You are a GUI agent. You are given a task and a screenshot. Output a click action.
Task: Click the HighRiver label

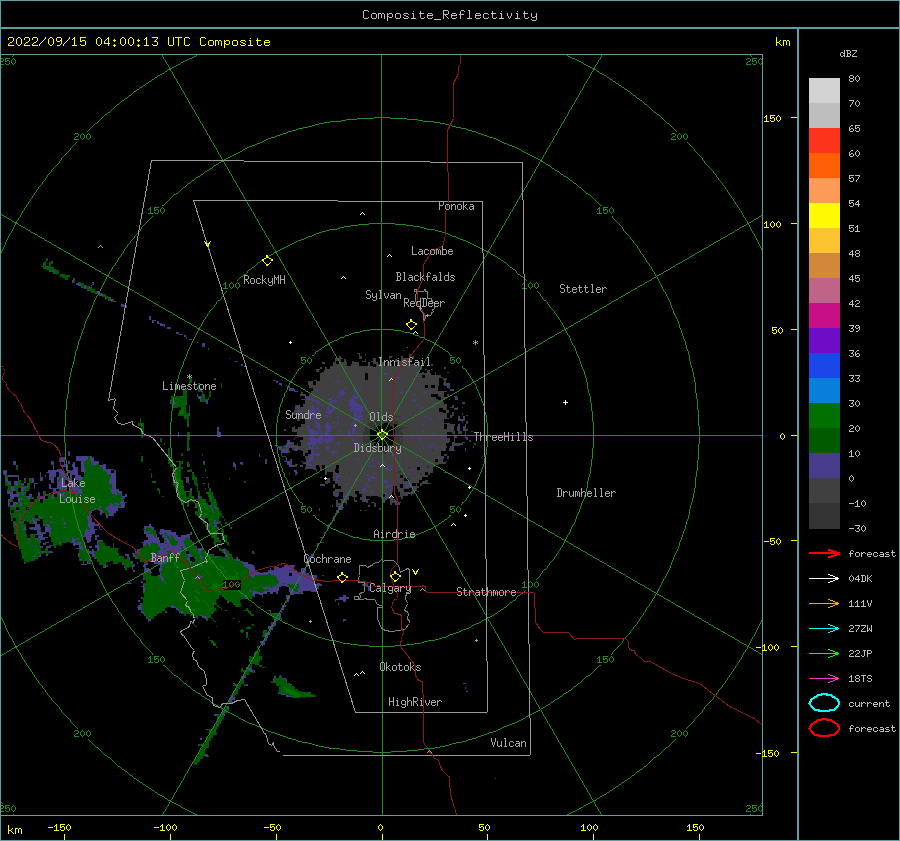click(x=415, y=702)
